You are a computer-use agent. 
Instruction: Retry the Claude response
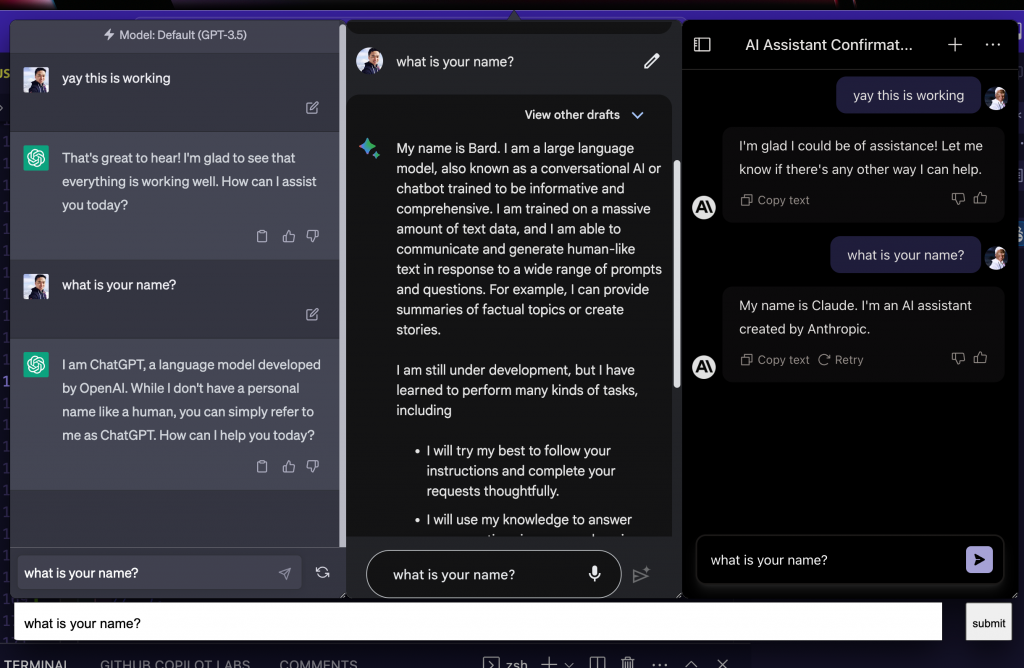[840, 359]
